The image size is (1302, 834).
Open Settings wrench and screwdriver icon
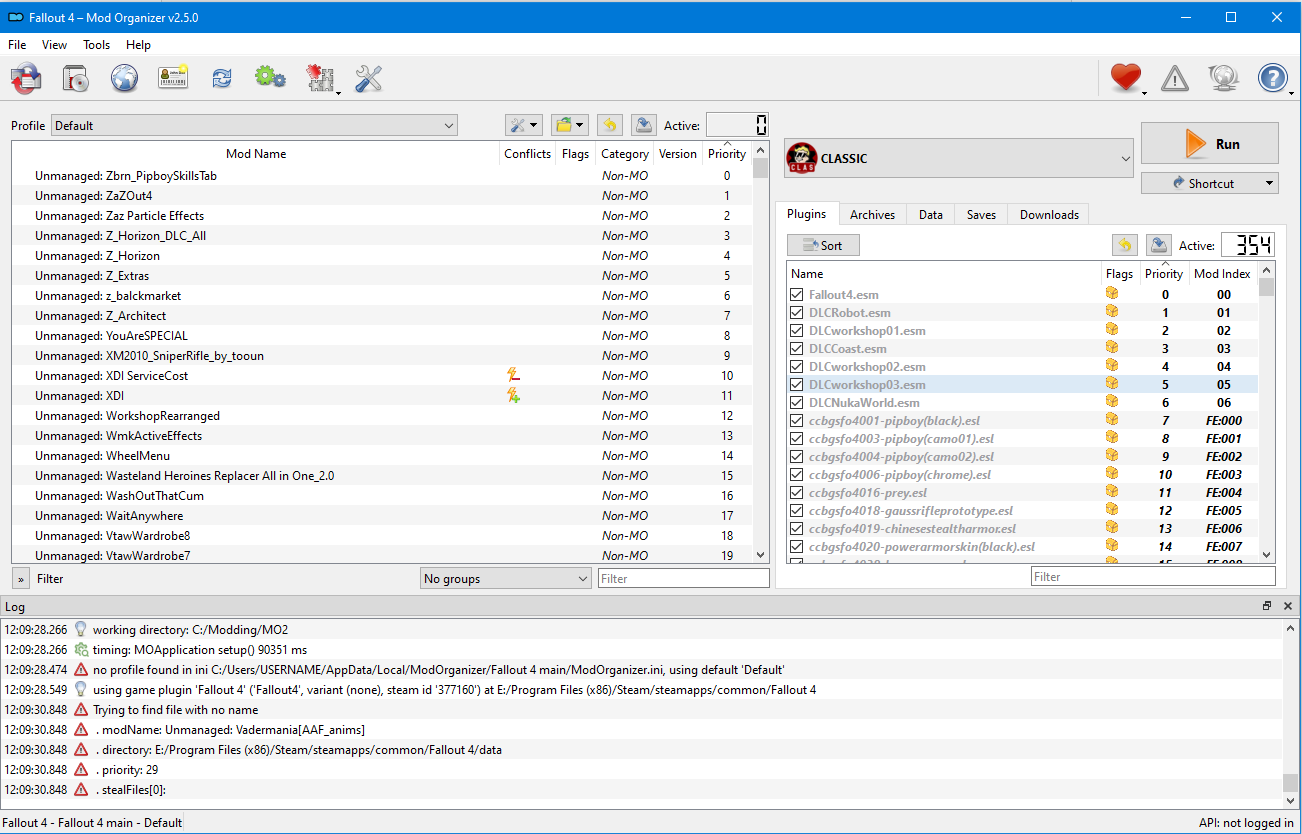click(x=369, y=78)
